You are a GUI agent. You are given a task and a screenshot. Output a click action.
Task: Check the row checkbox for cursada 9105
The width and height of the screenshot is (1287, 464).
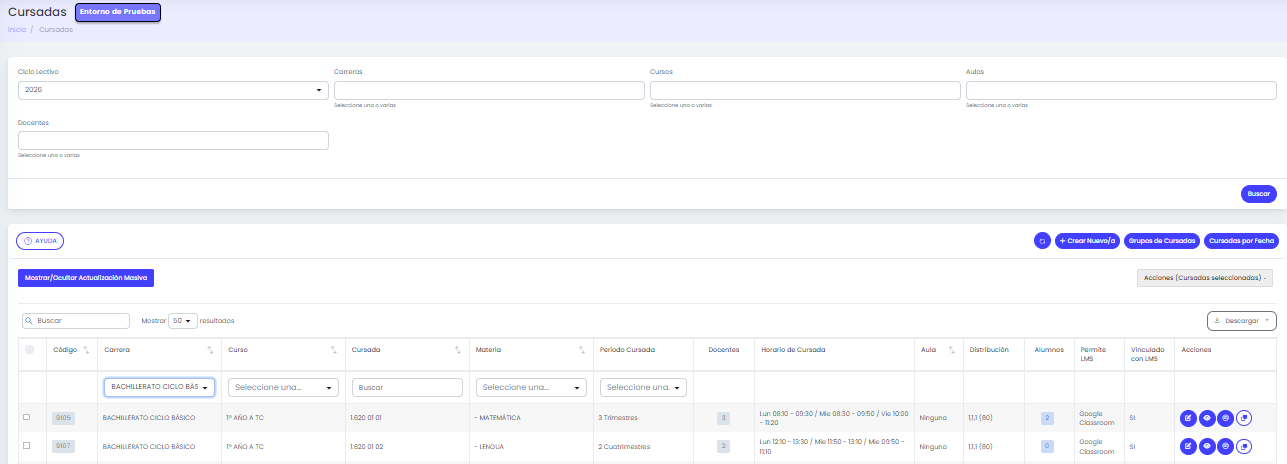(x=27, y=417)
